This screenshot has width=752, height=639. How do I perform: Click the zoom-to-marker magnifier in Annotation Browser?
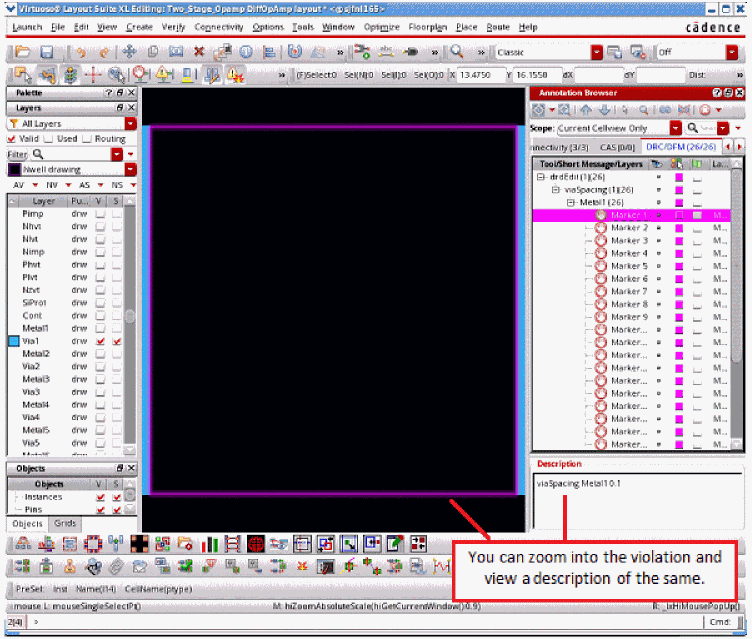[x=644, y=110]
